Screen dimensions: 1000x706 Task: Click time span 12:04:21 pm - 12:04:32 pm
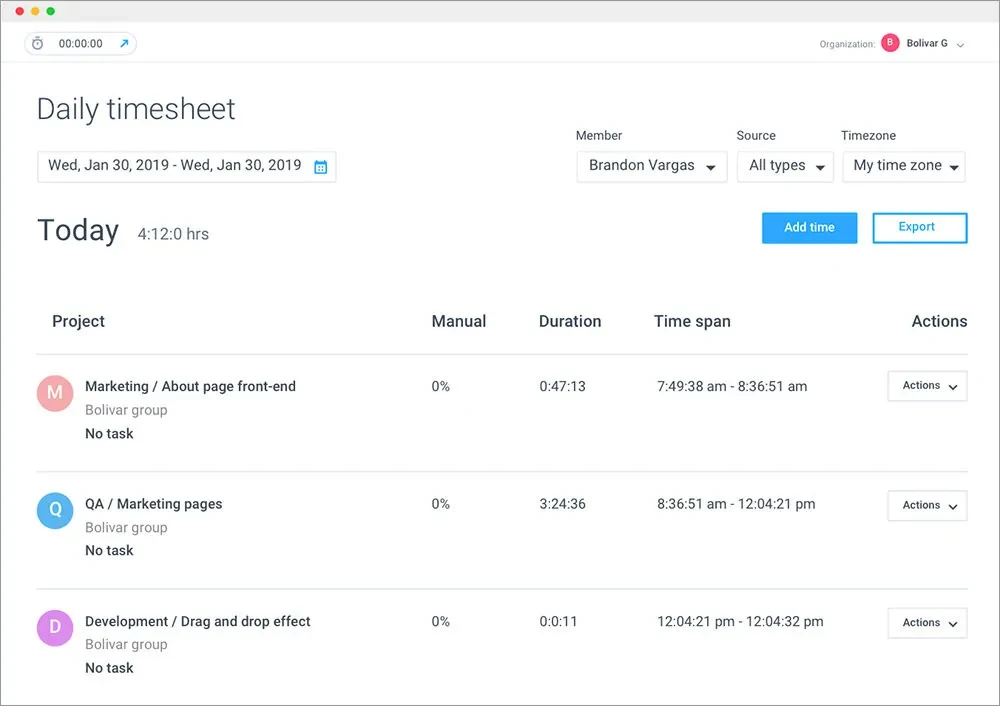(740, 621)
